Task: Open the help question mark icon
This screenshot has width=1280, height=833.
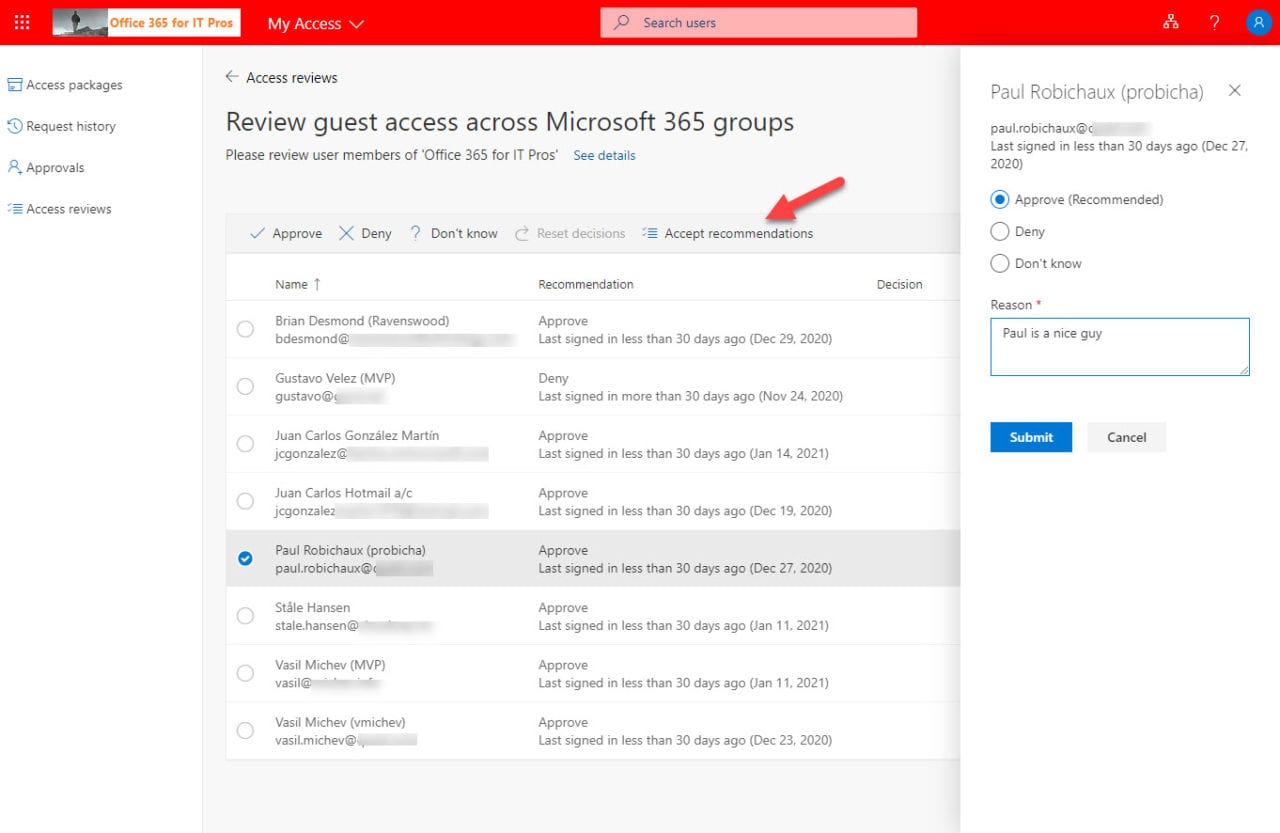Action: coord(1214,22)
